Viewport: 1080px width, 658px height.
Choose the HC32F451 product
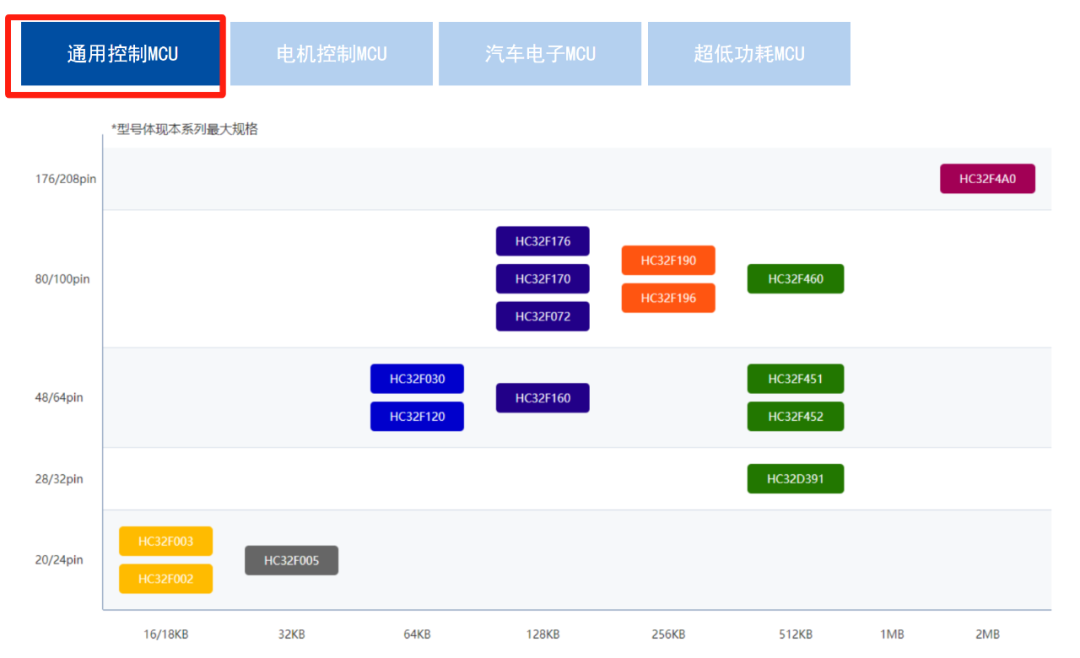tap(795, 378)
